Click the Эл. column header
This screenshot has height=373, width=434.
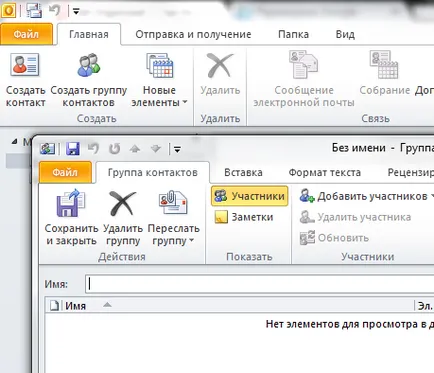(x=425, y=306)
